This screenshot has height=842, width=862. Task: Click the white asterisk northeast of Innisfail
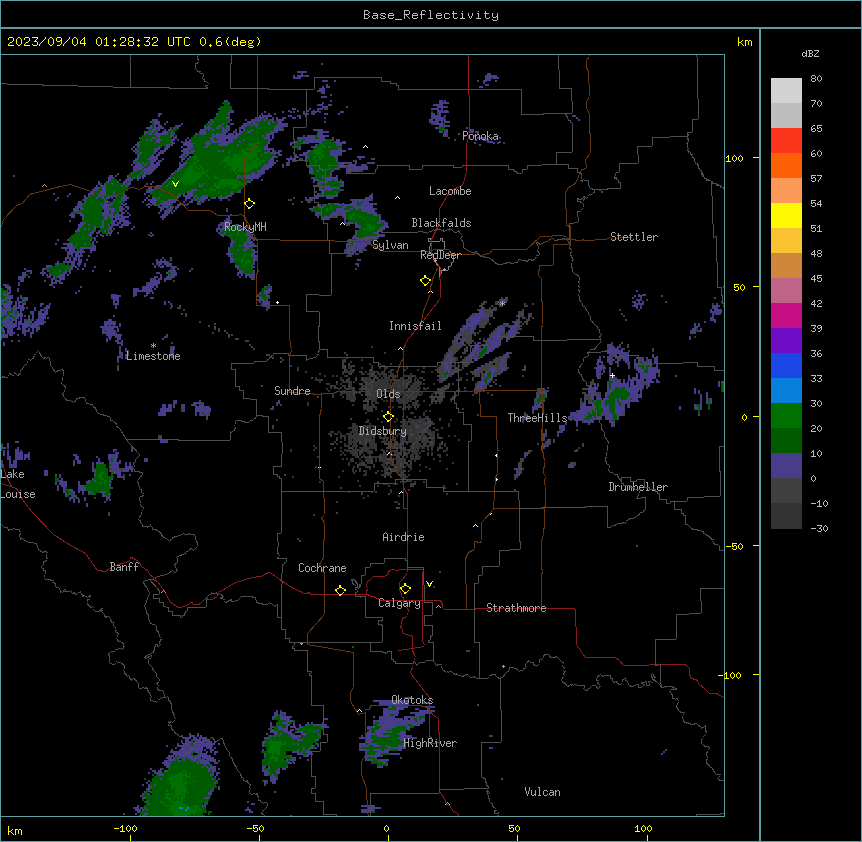point(502,303)
